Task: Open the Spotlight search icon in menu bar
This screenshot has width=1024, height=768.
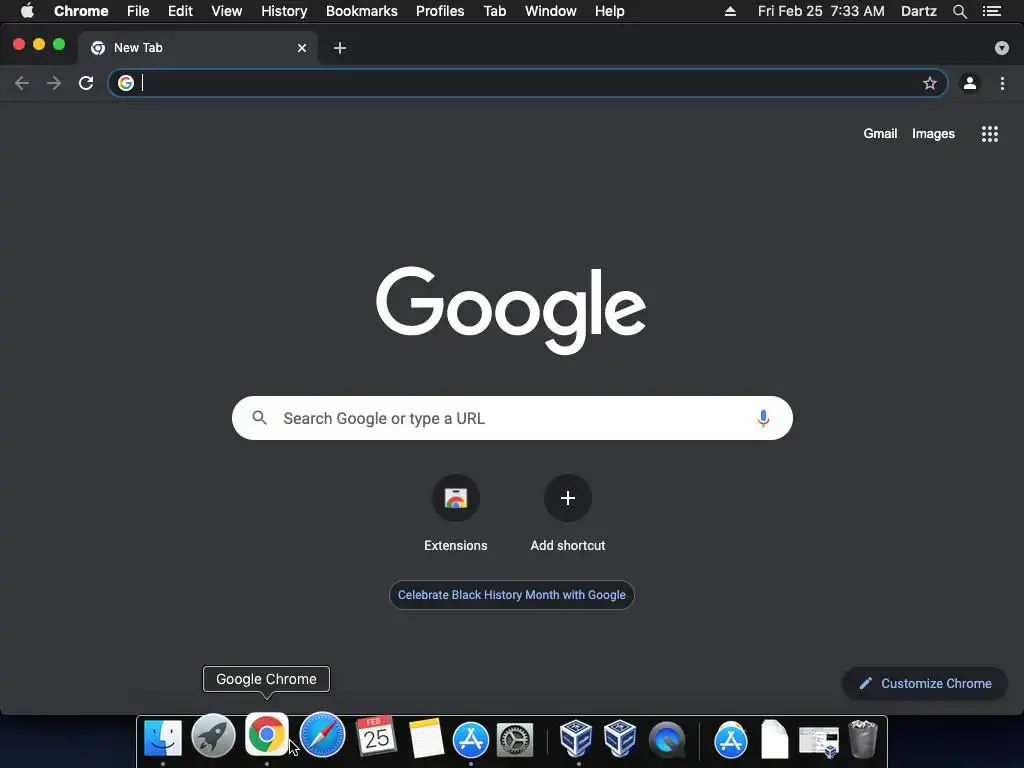Action: tap(959, 11)
